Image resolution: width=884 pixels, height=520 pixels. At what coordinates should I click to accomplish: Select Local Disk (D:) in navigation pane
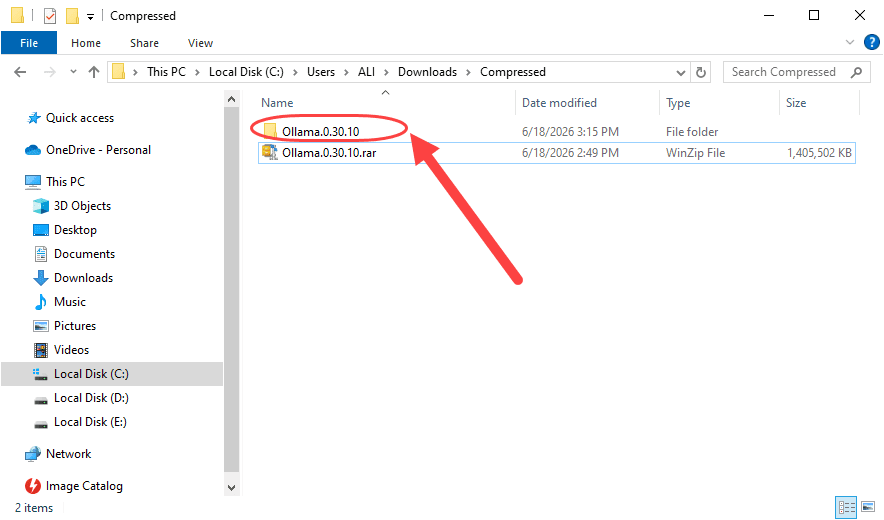click(x=91, y=398)
